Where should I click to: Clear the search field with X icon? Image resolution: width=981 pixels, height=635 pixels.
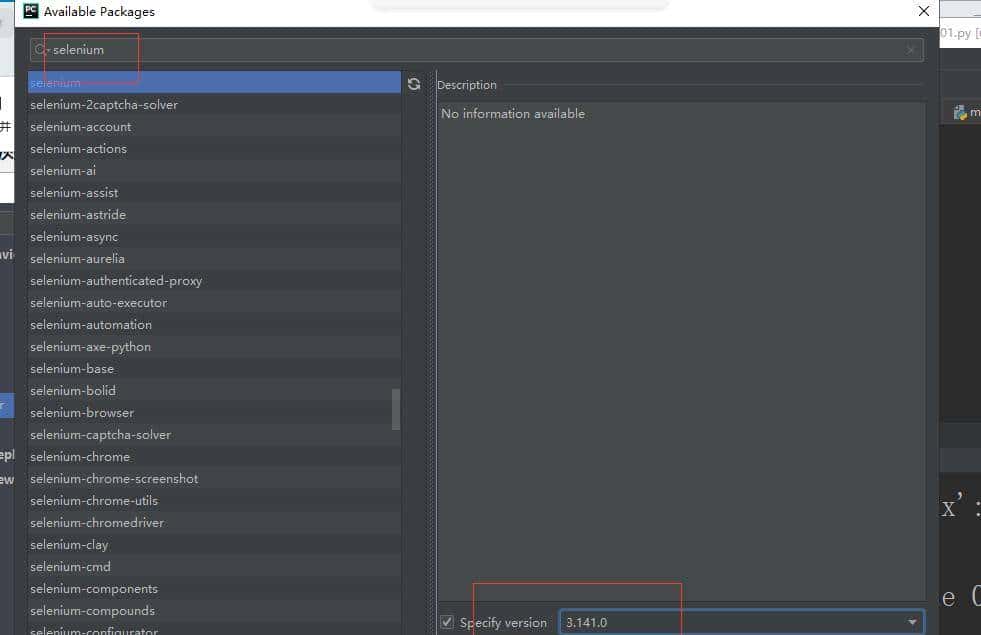[910, 50]
